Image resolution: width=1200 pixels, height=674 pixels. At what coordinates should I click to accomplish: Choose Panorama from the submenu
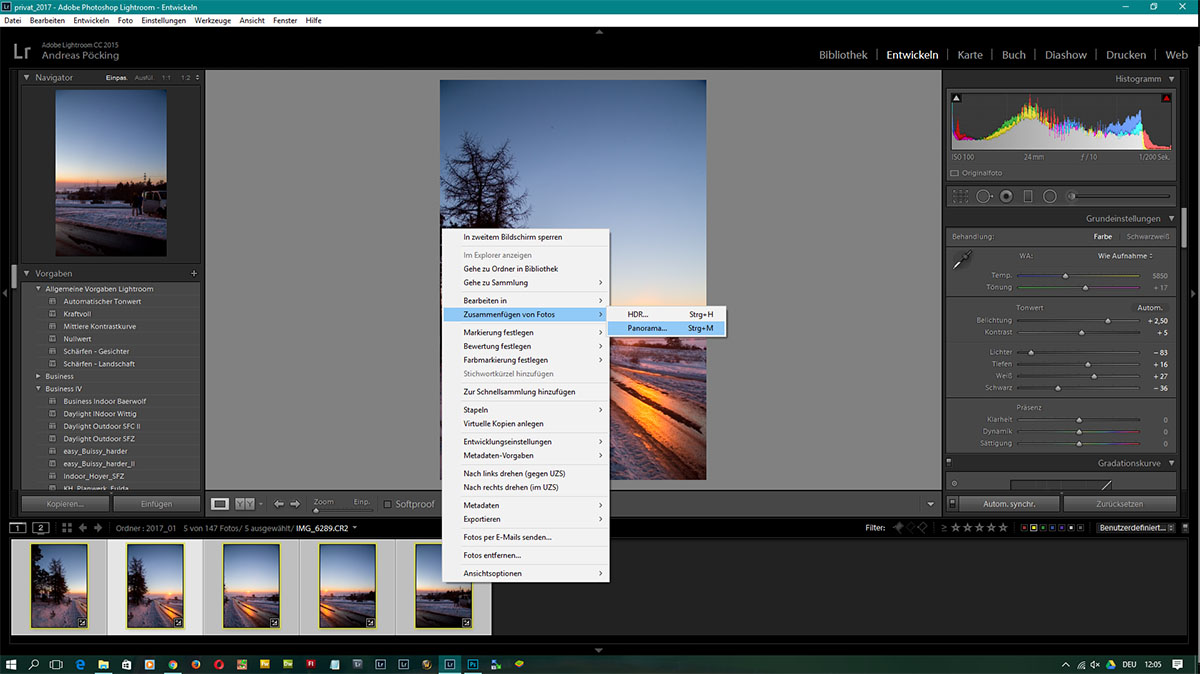click(647, 328)
